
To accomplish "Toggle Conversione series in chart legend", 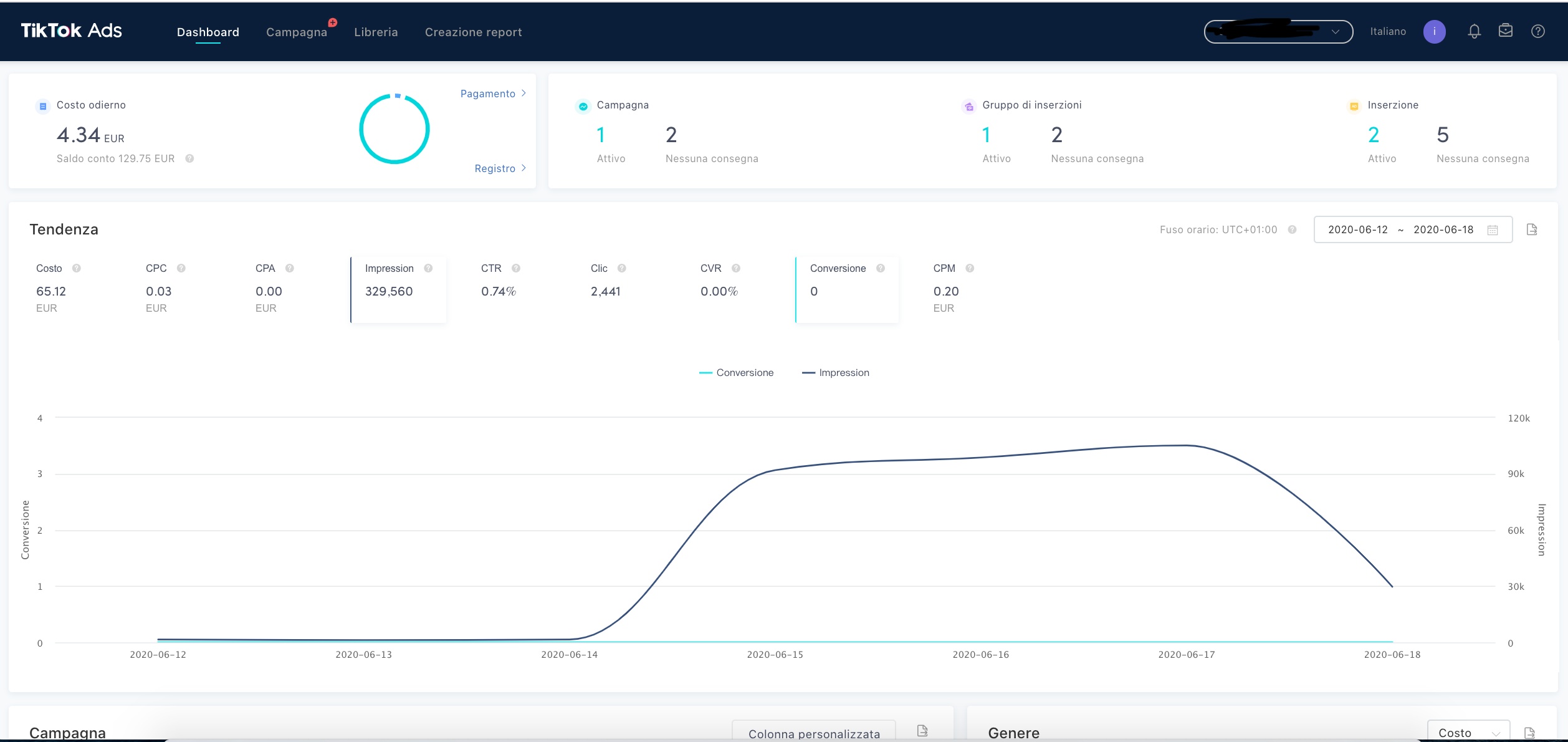I will coord(737,373).
